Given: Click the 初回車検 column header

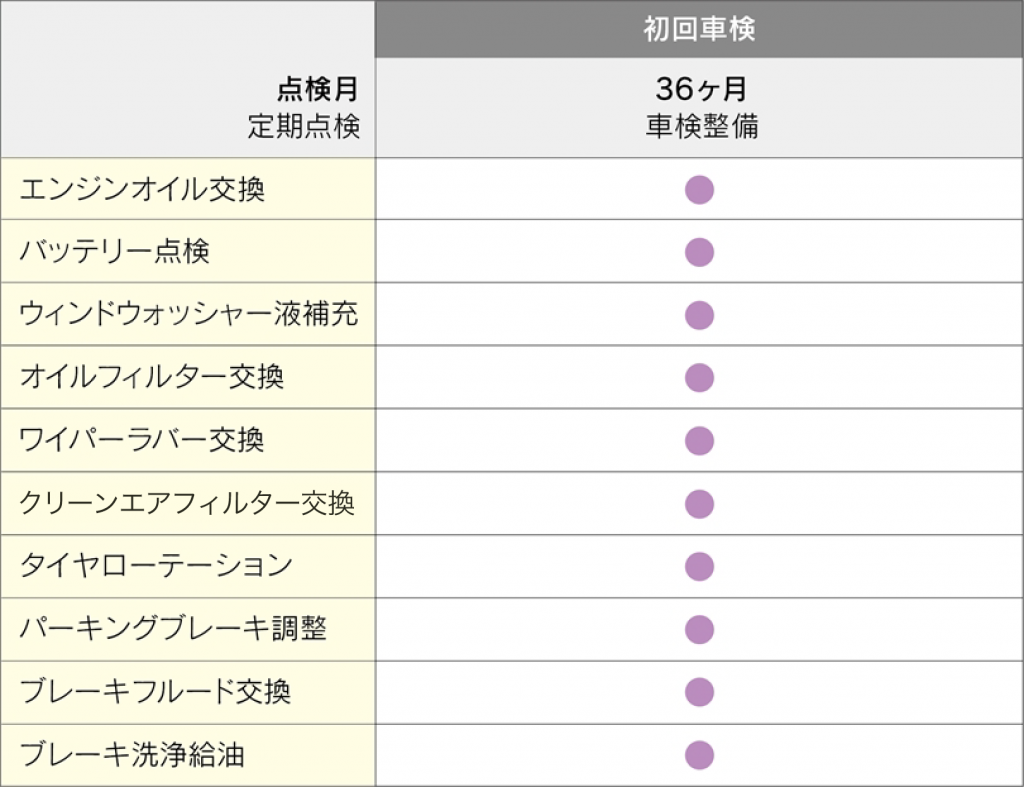Looking at the screenshot, I should point(699,29).
